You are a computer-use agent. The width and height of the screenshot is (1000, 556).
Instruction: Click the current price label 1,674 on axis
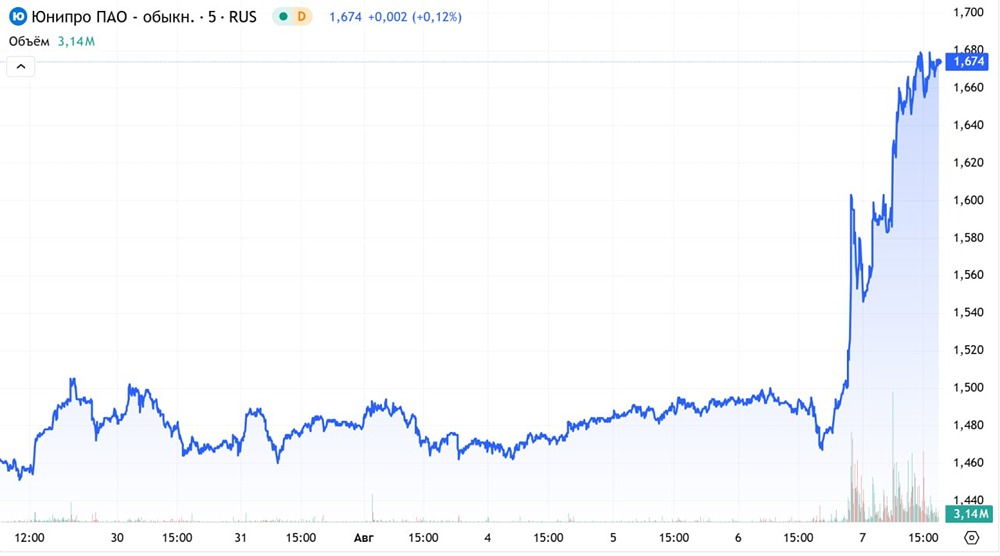[x=969, y=62]
